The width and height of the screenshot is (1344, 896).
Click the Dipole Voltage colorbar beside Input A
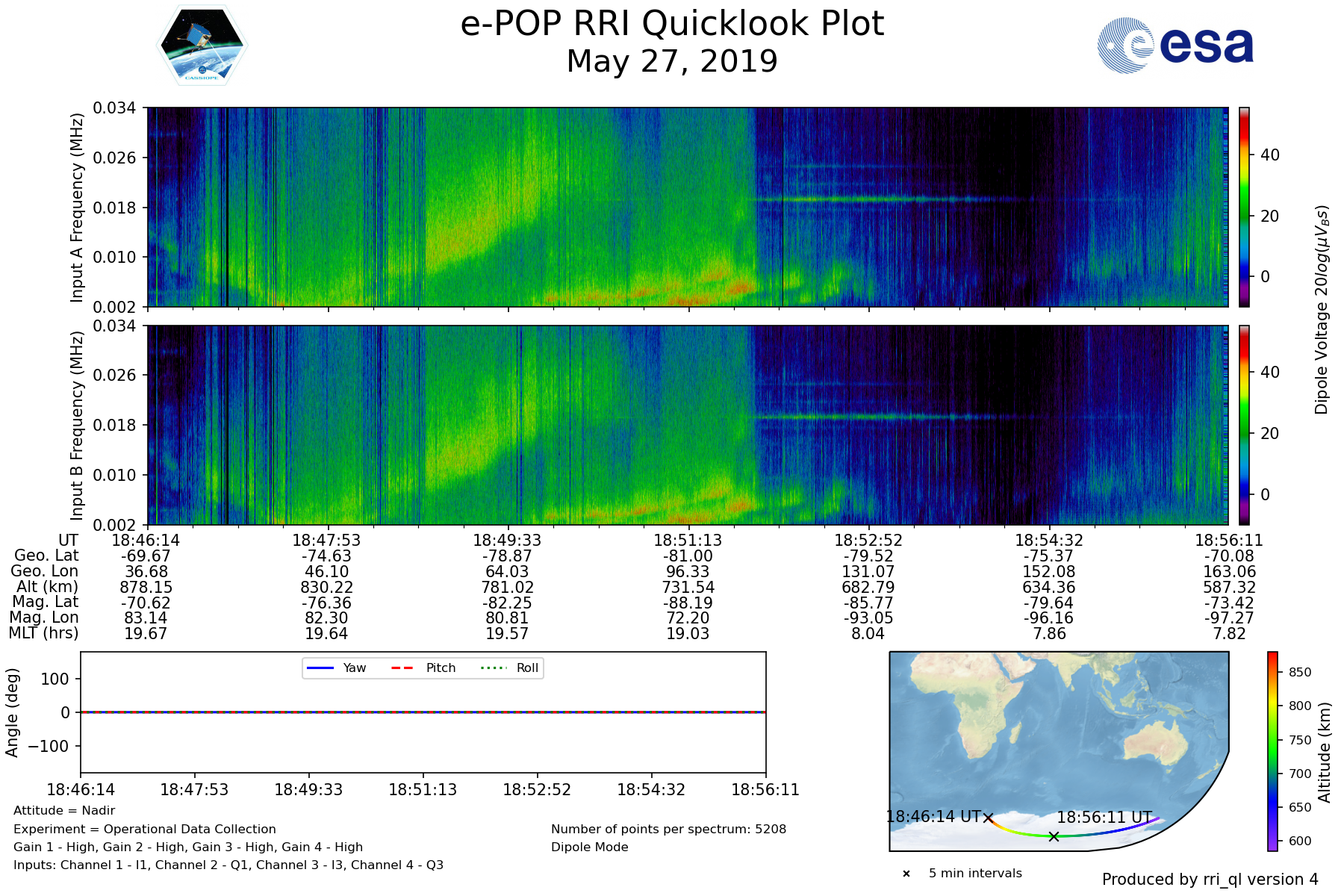click(1245, 207)
